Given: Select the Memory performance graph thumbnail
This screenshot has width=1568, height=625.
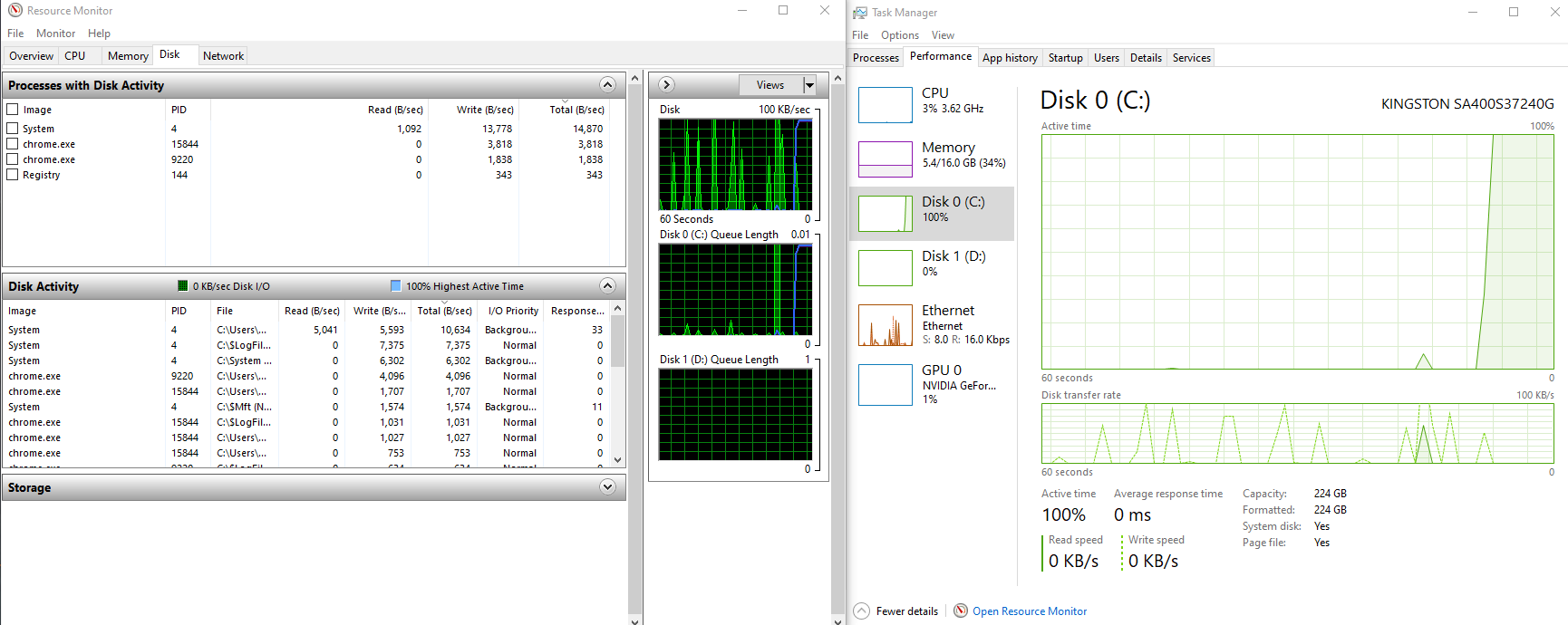Looking at the screenshot, I should click(x=885, y=159).
